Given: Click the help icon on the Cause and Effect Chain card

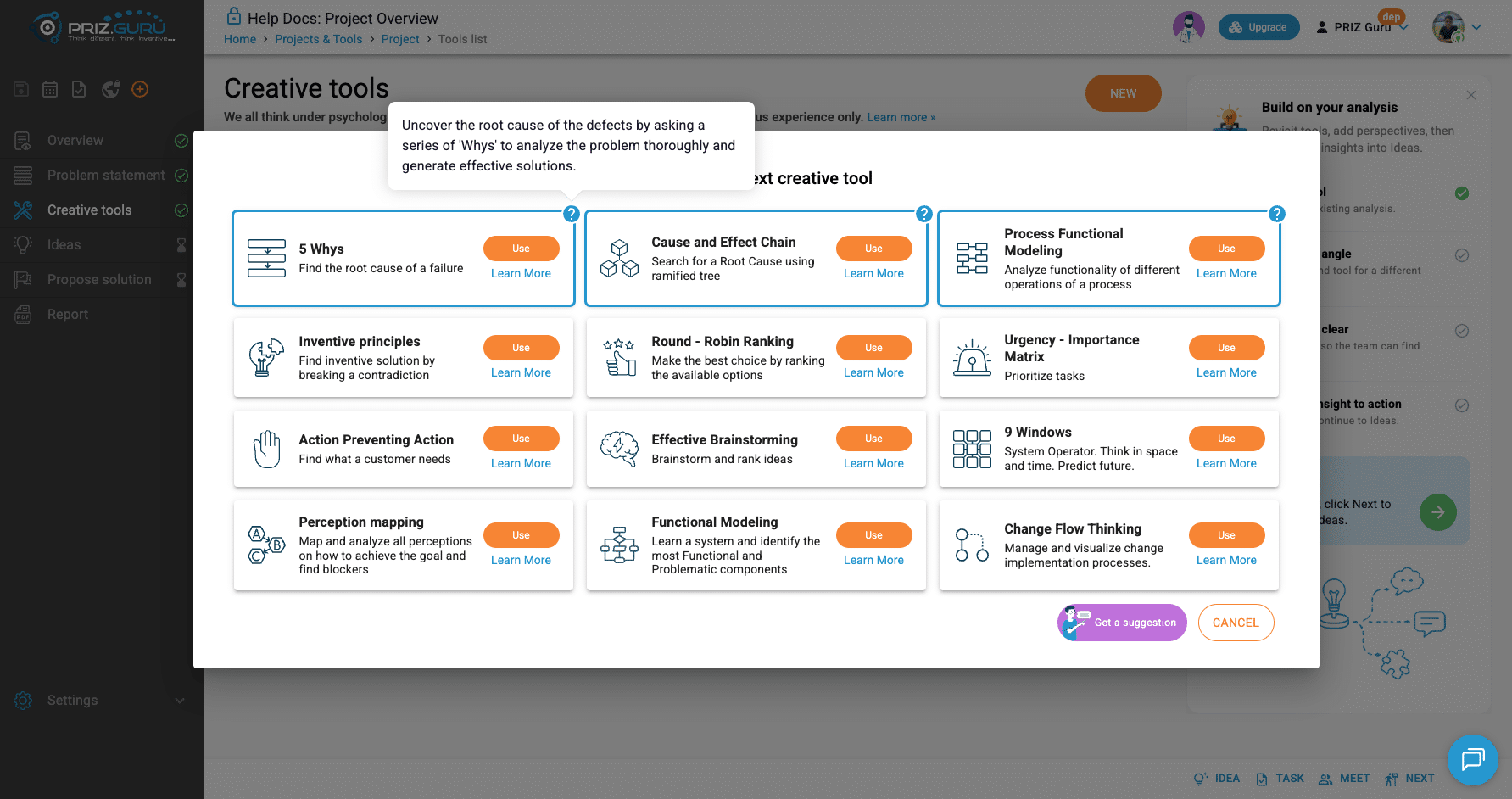Looking at the screenshot, I should (924, 214).
